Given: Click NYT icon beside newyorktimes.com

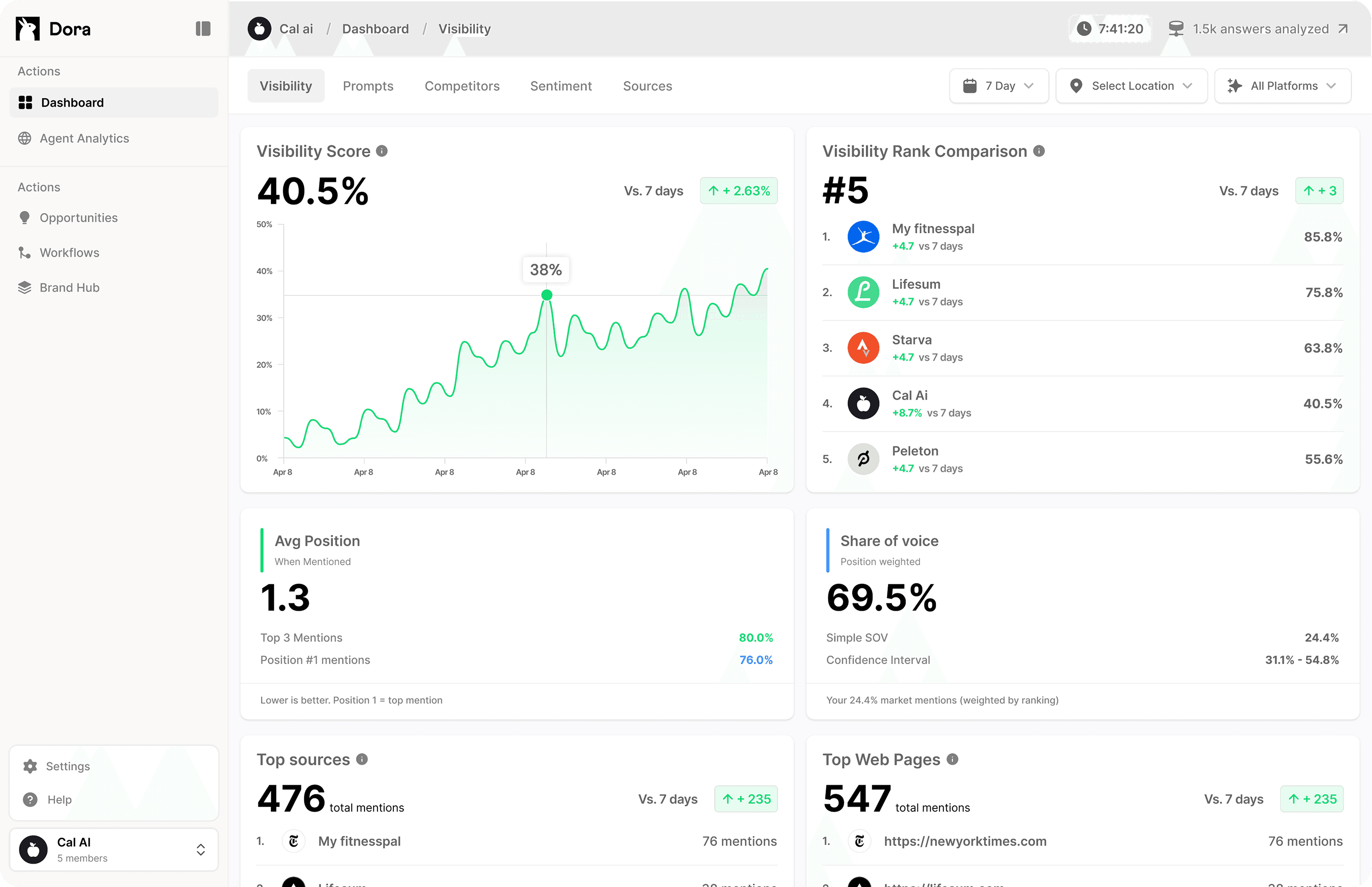Looking at the screenshot, I should click(x=860, y=841).
